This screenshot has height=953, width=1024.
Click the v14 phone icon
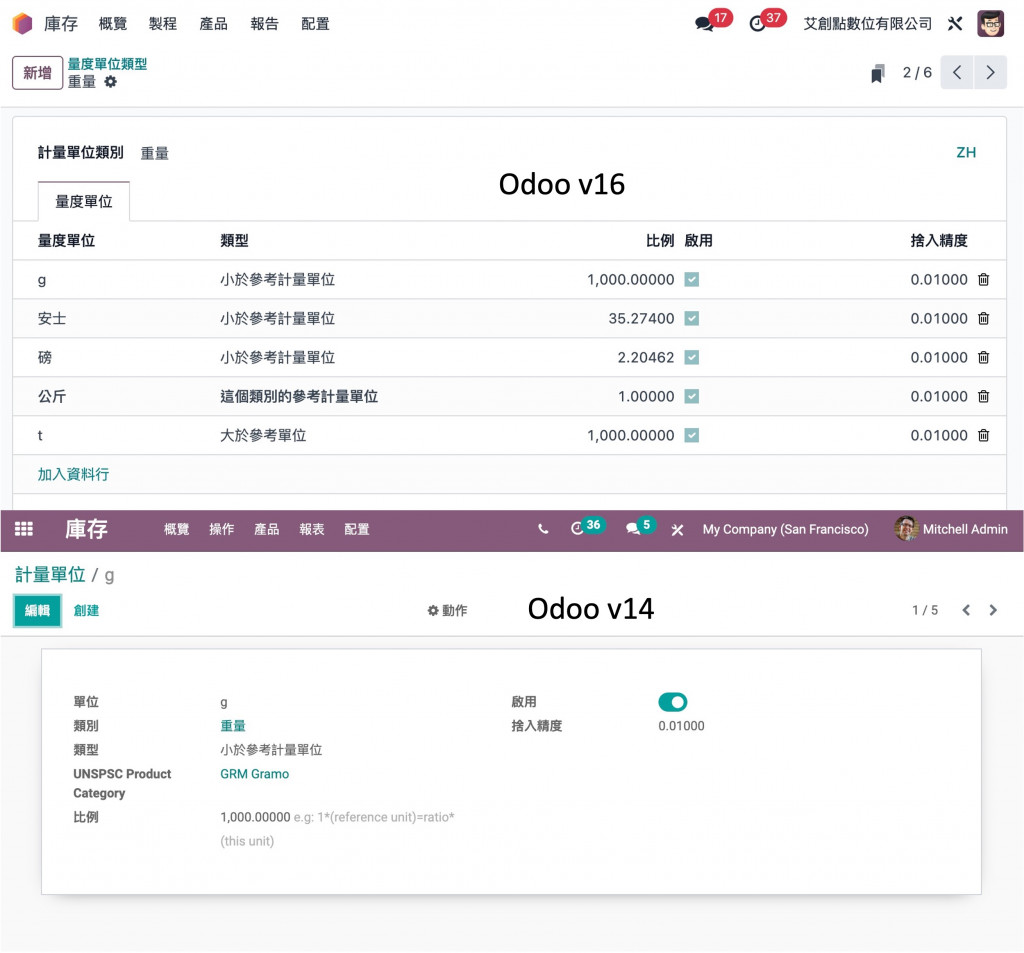point(543,530)
